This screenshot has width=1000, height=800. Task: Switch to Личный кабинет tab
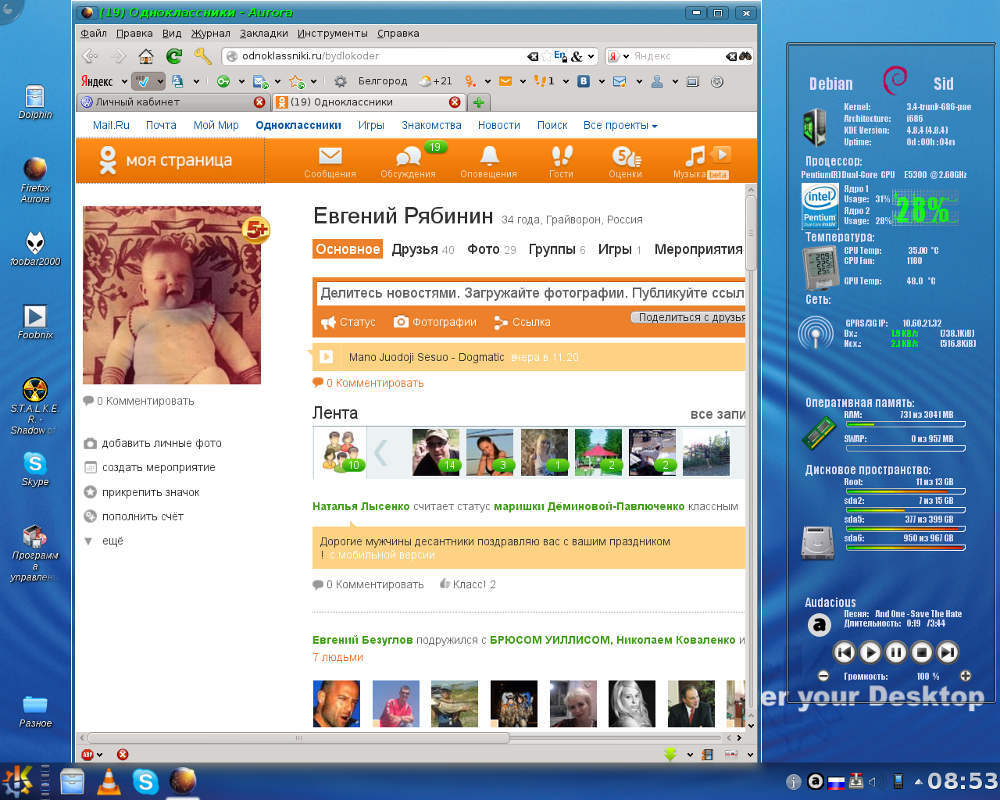[172, 102]
